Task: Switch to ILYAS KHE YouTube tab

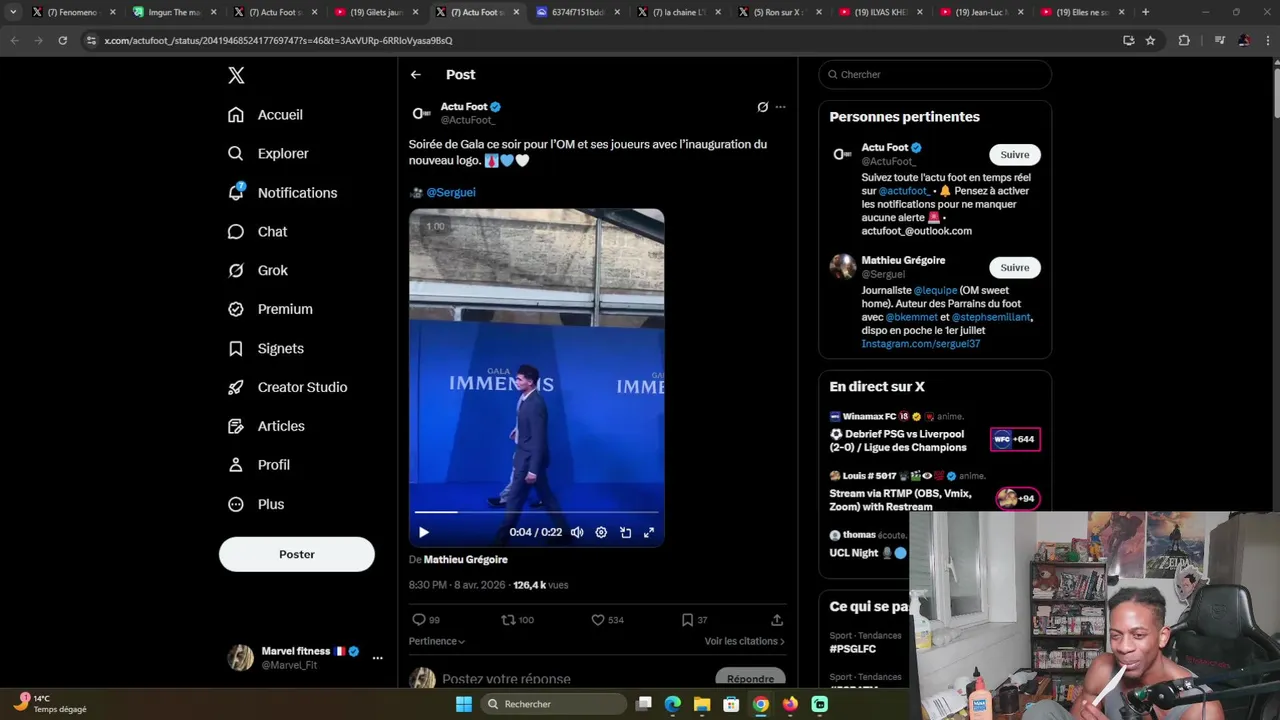Action: pyautogui.click(x=879, y=12)
